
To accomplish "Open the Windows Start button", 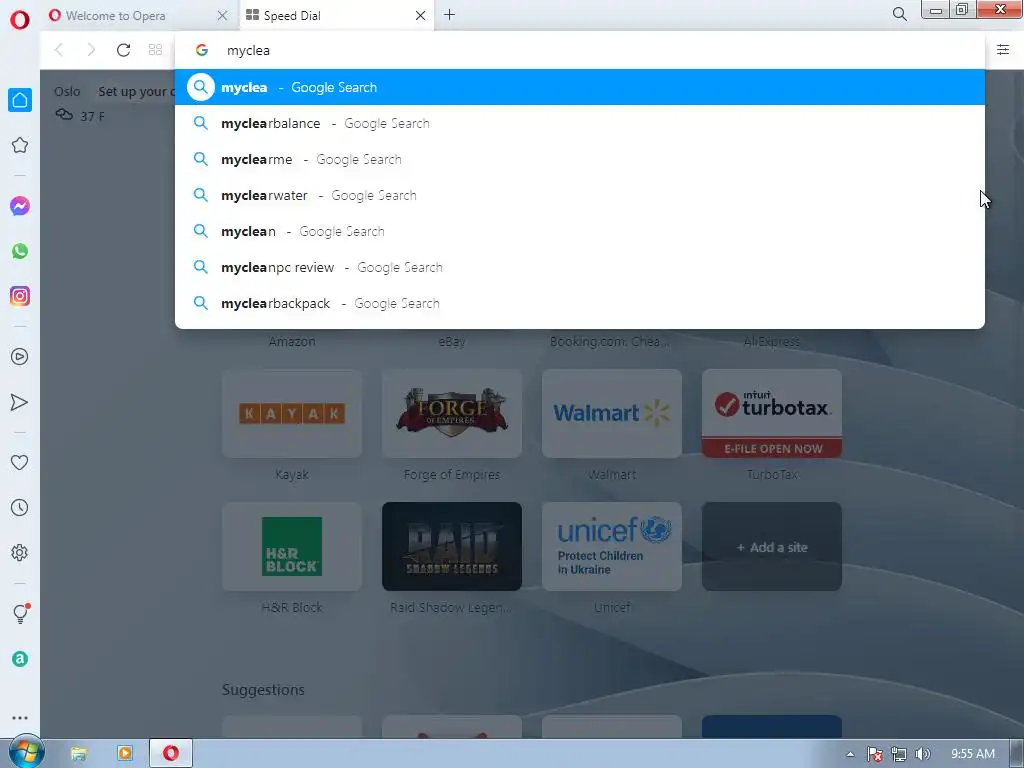I will tap(25, 752).
